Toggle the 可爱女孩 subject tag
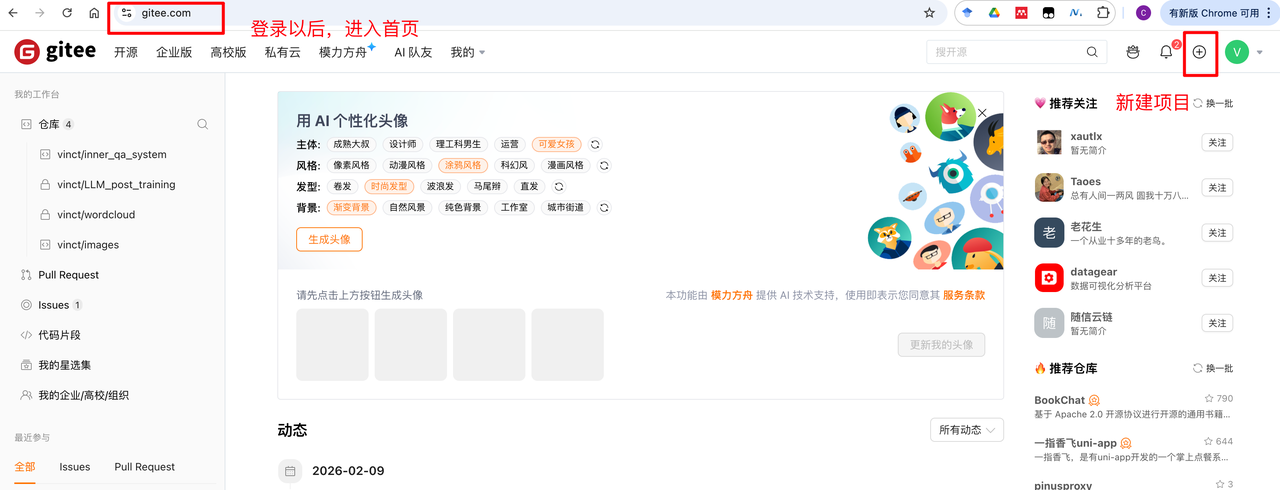This screenshot has height=490, width=1280. pyautogui.click(x=556, y=144)
